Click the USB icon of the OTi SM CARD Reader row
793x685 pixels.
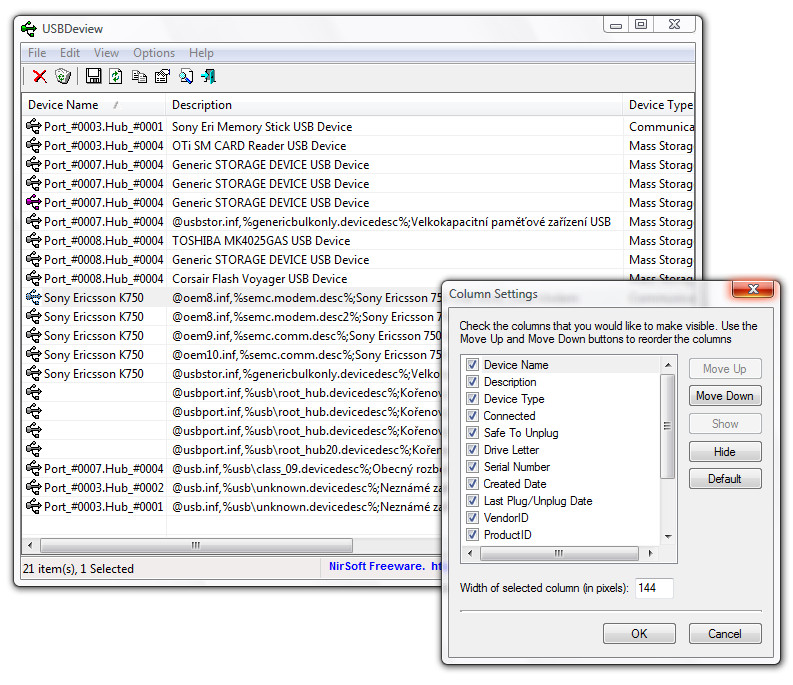(x=33, y=145)
